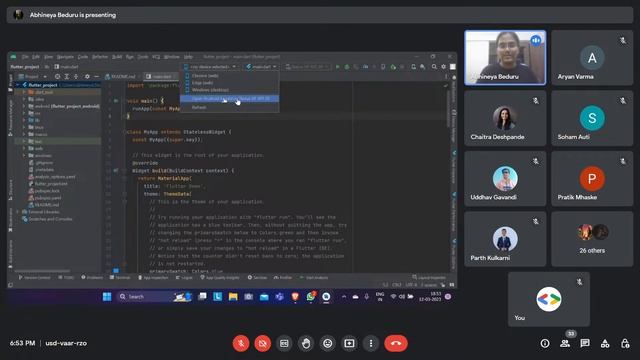Screen dimensions: 640x360
Task: Open the main.dart run configuration dropdown
Action: click(262, 67)
